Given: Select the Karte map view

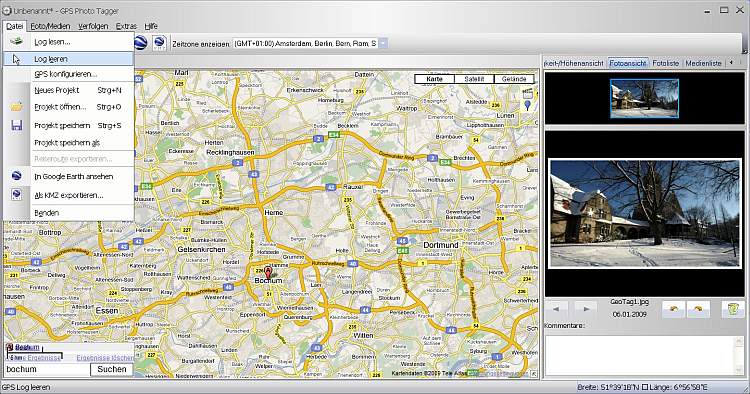Looking at the screenshot, I should [434, 79].
